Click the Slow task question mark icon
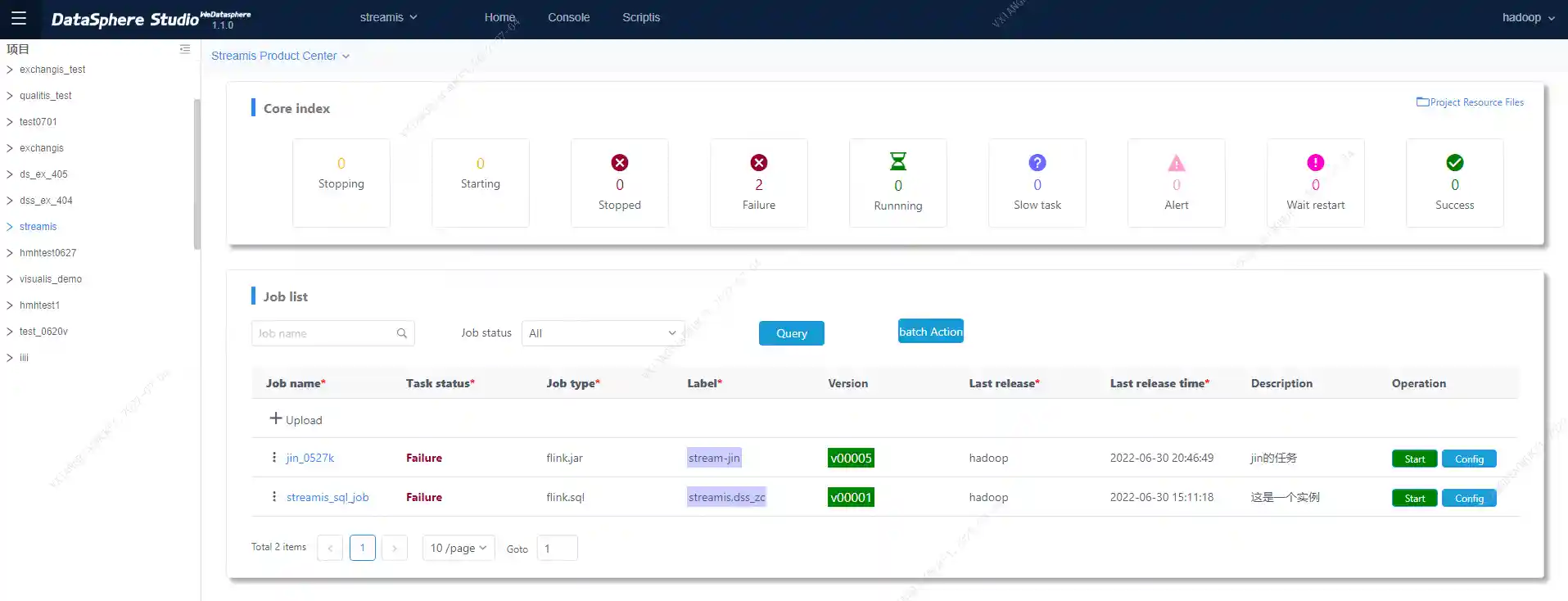The image size is (1568, 601). click(x=1037, y=163)
